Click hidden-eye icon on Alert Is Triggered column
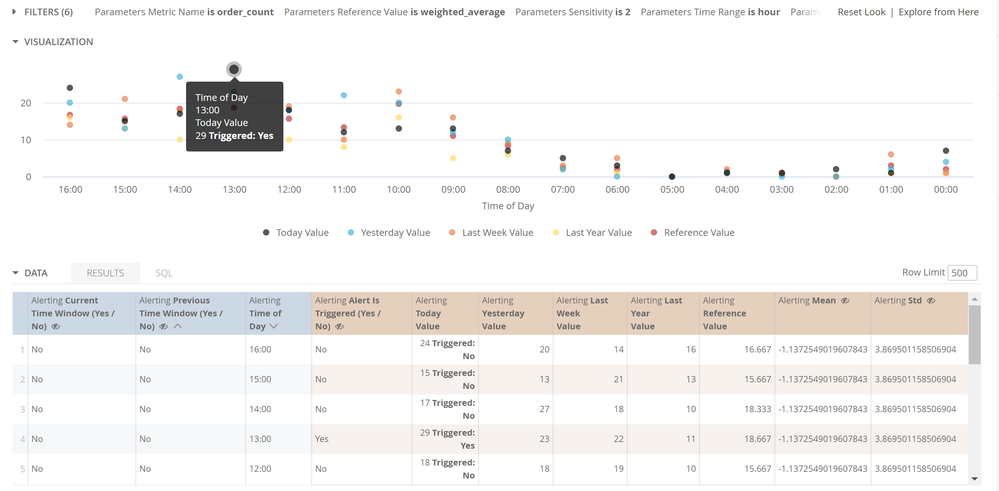This screenshot has width=999, height=491. point(339,326)
